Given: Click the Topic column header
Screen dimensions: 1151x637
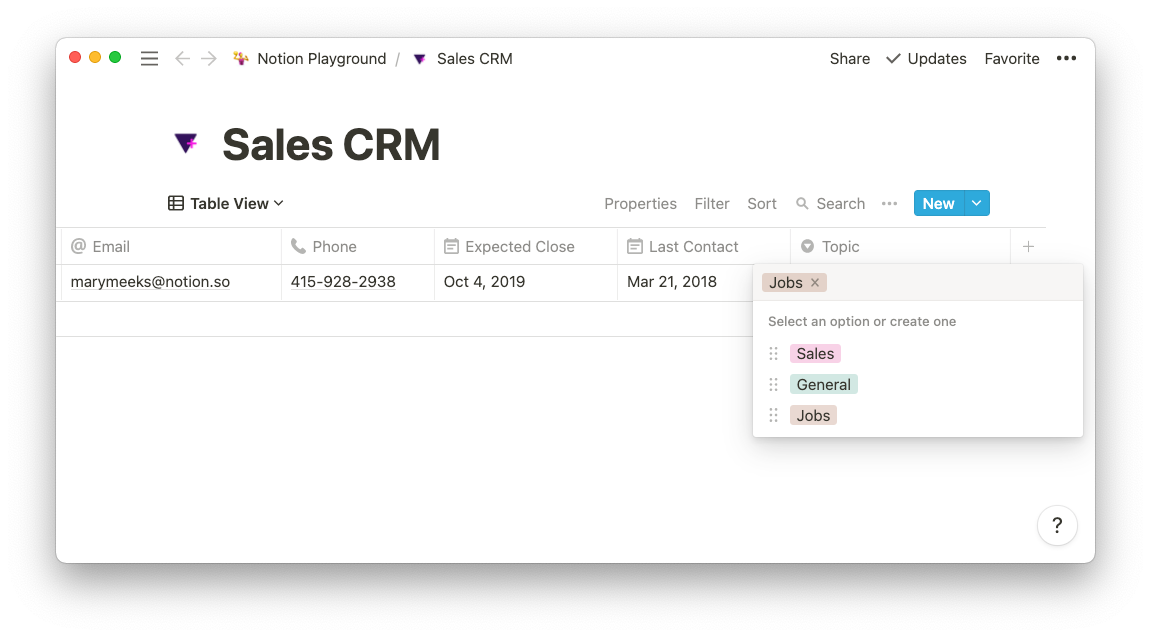Looking at the screenshot, I should [900, 247].
